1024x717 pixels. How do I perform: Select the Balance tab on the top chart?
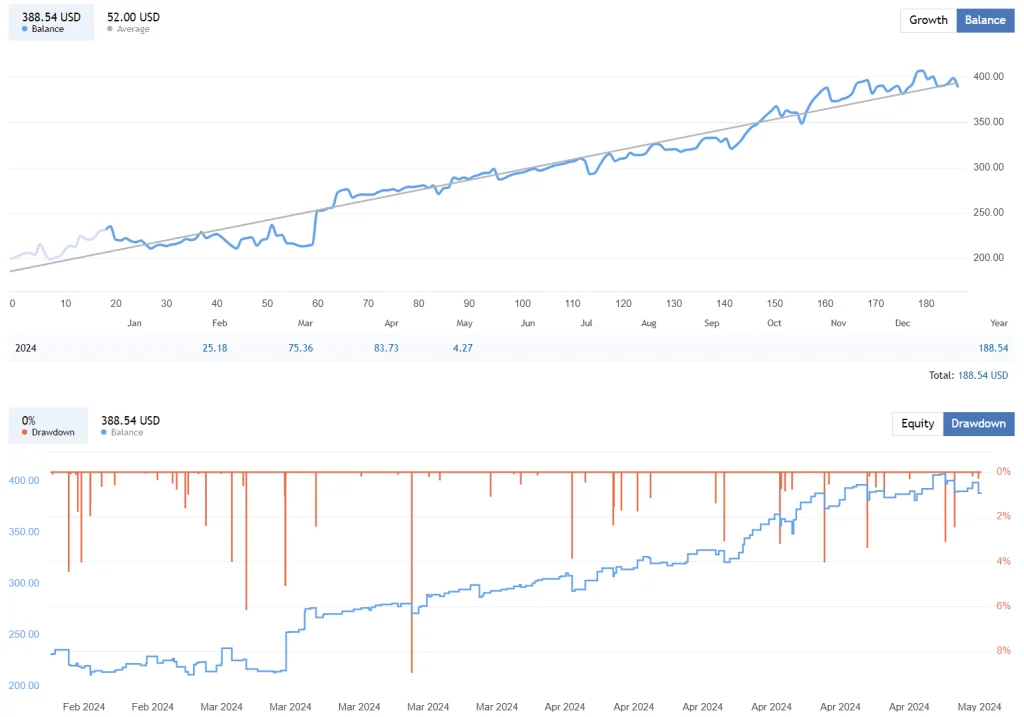[985, 20]
